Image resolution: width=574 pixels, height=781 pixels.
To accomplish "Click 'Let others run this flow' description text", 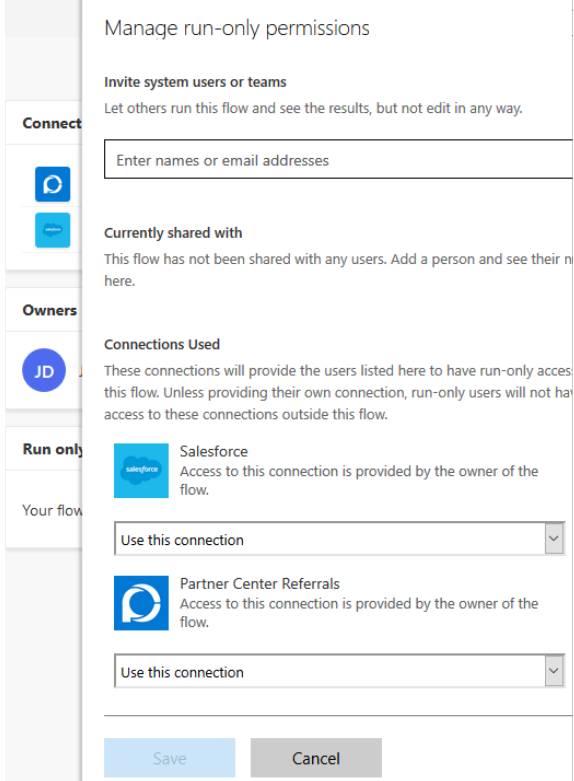I will [313, 108].
